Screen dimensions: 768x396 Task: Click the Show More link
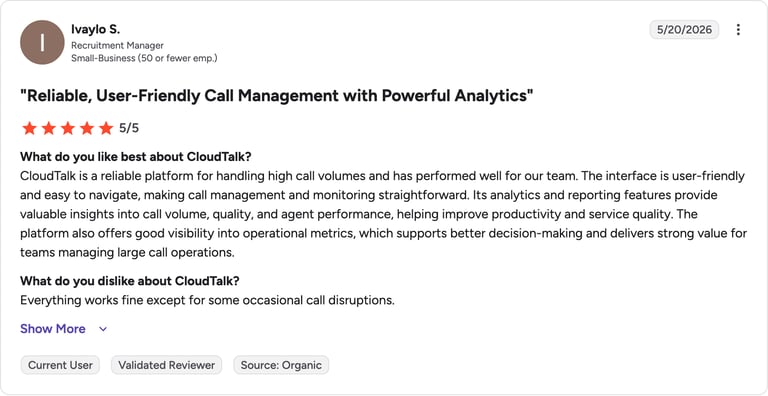coord(53,329)
